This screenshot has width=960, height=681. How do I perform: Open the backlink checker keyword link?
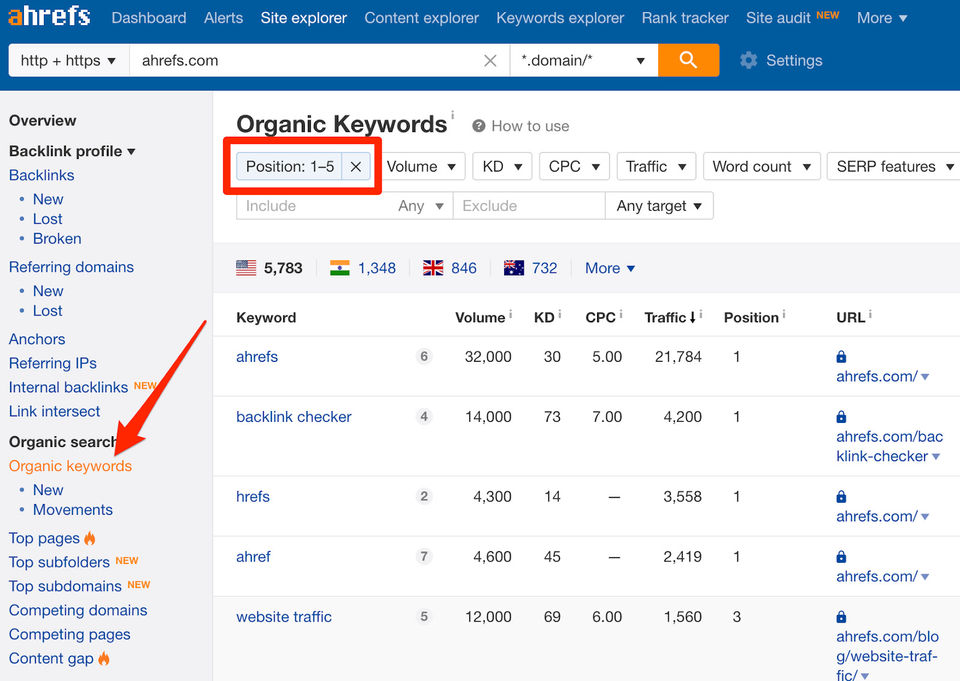[294, 417]
